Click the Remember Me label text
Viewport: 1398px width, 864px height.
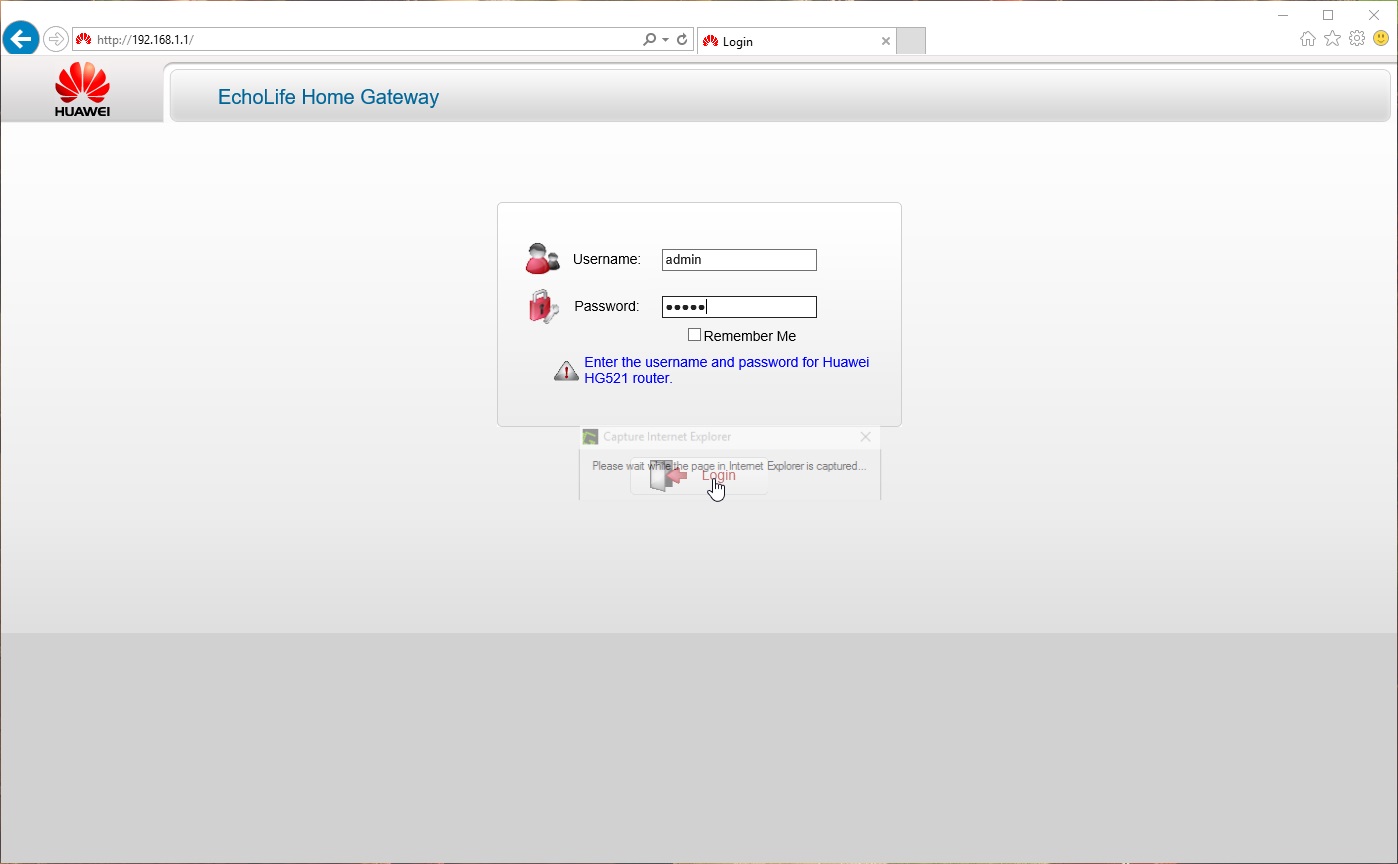coord(750,336)
